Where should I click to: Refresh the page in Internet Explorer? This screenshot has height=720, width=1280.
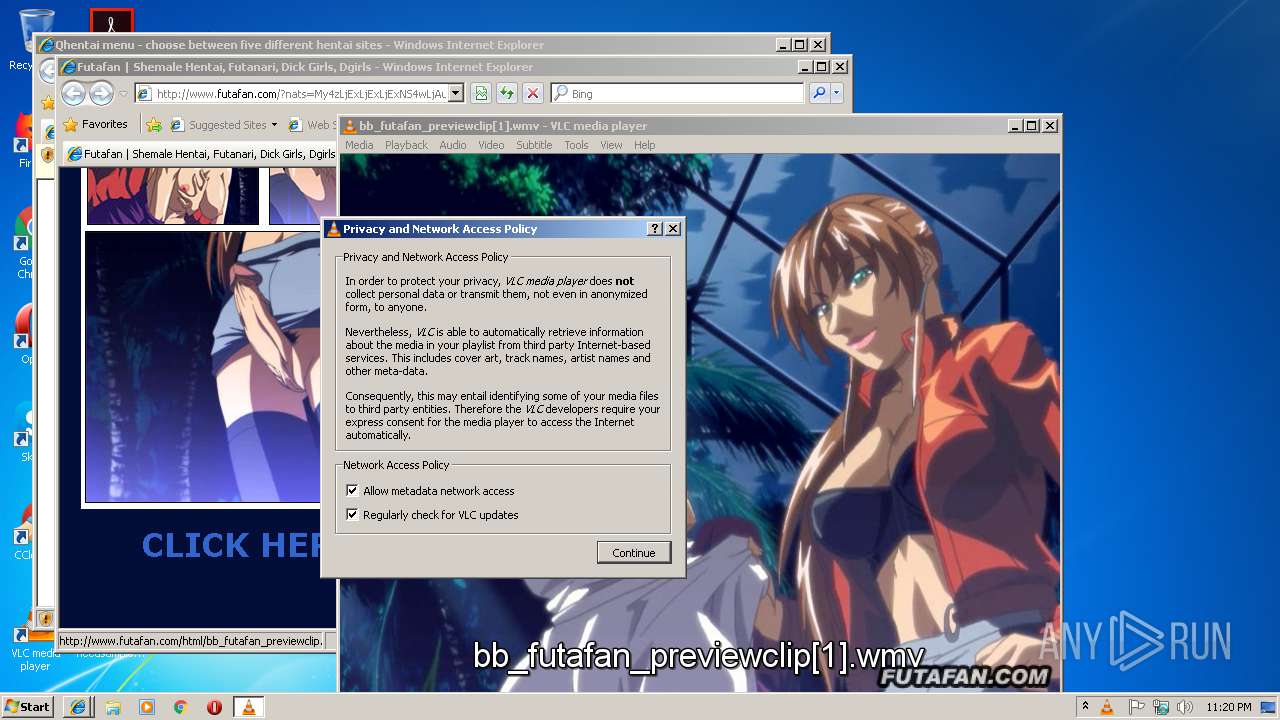[507, 93]
